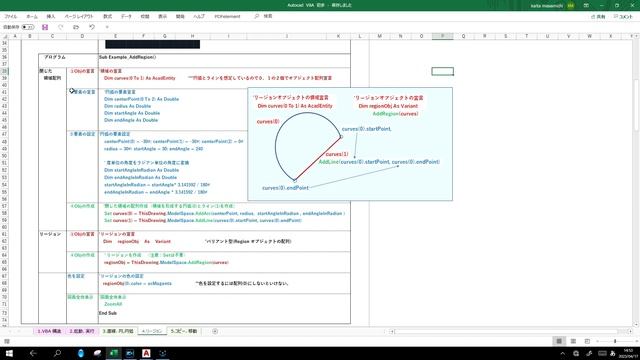Select the outlined active cell in column P

[442, 71]
